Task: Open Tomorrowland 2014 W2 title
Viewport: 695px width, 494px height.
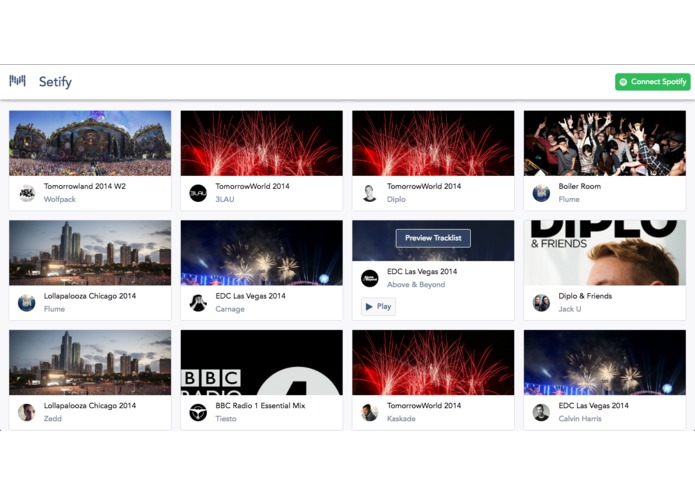Action: tap(85, 187)
